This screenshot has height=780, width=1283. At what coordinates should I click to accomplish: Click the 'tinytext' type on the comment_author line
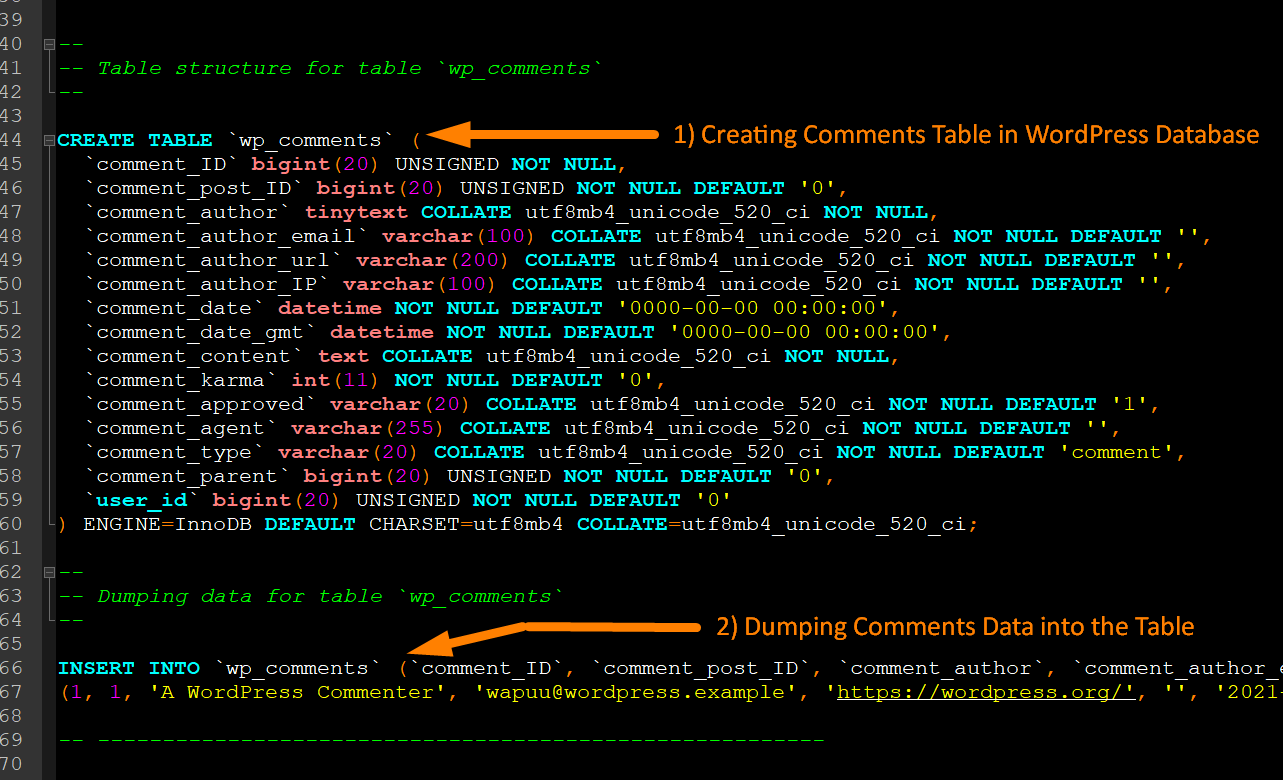(x=356, y=212)
